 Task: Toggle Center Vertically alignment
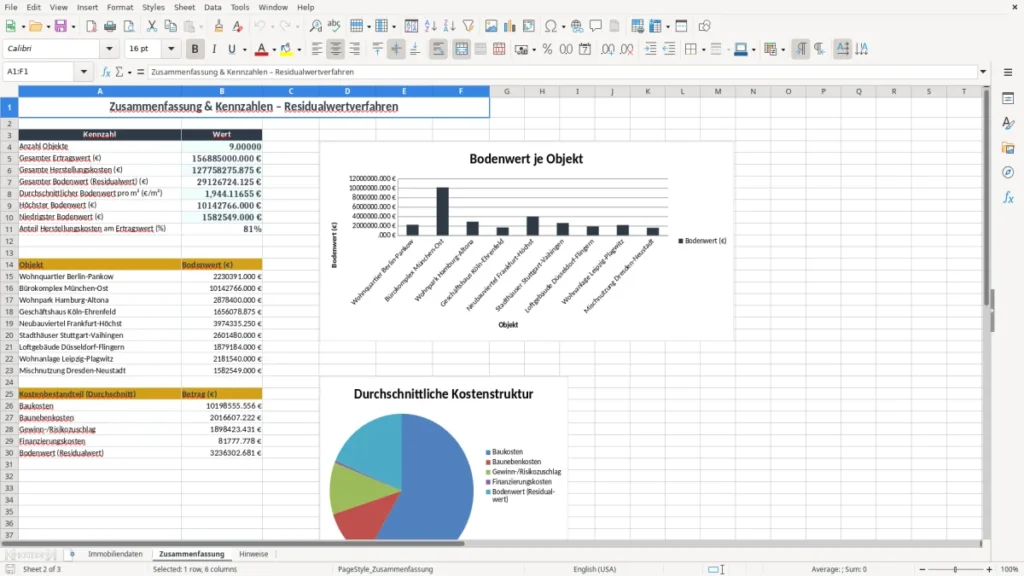point(396,49)
